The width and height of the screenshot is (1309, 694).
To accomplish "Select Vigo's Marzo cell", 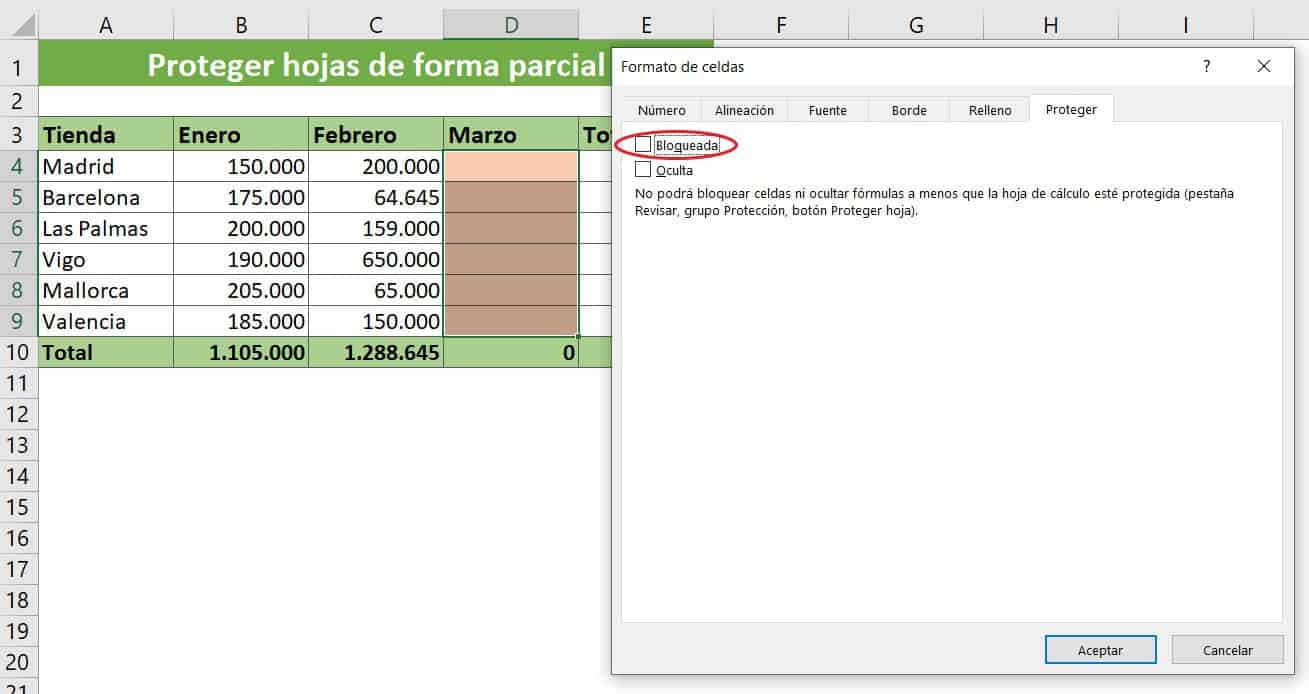I will pyautogui.click(x=511, y=259).
